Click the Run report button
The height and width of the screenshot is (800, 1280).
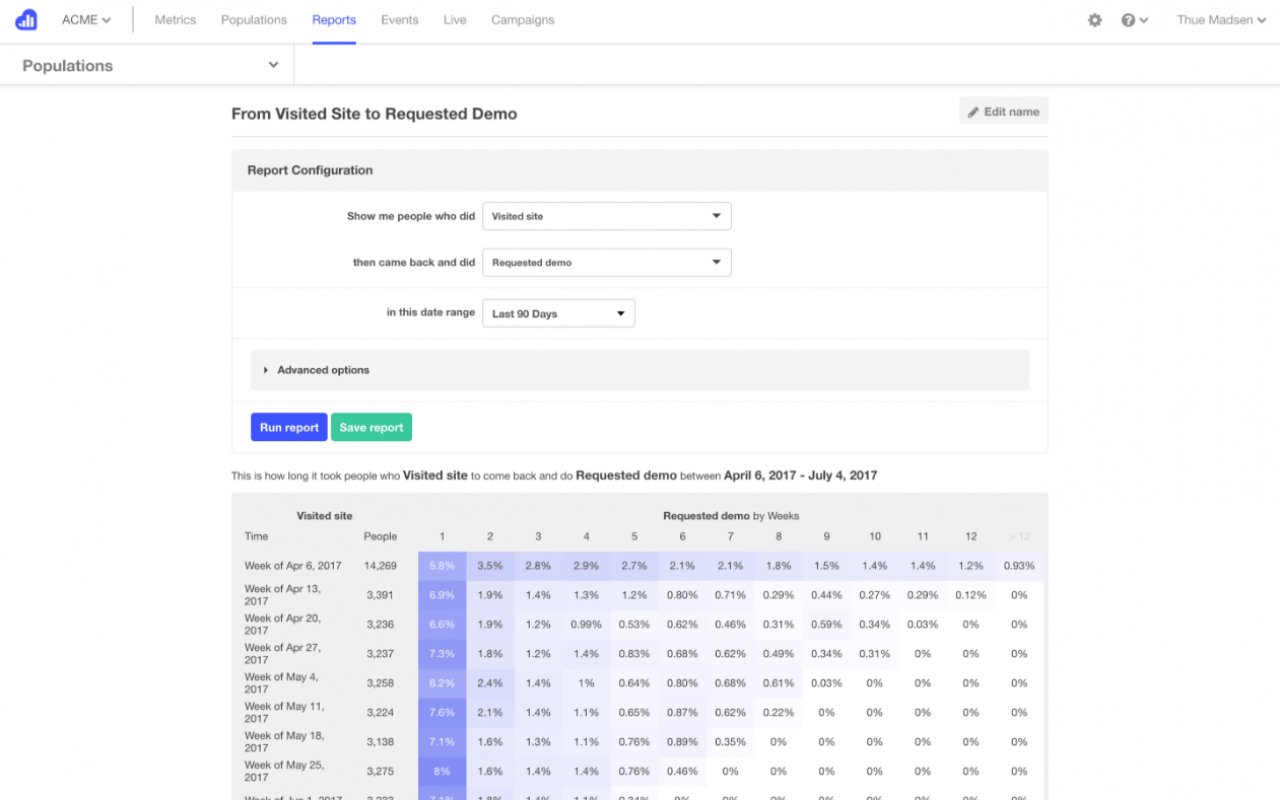(289, 427)
